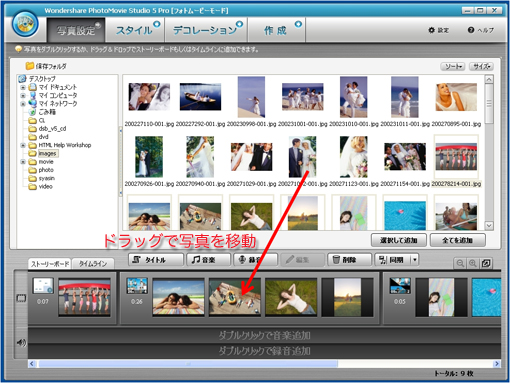Viewport: 510px width, 383px height.
Task: Click the timeline scrollbar left arrow
Action: tap(32, 363)
